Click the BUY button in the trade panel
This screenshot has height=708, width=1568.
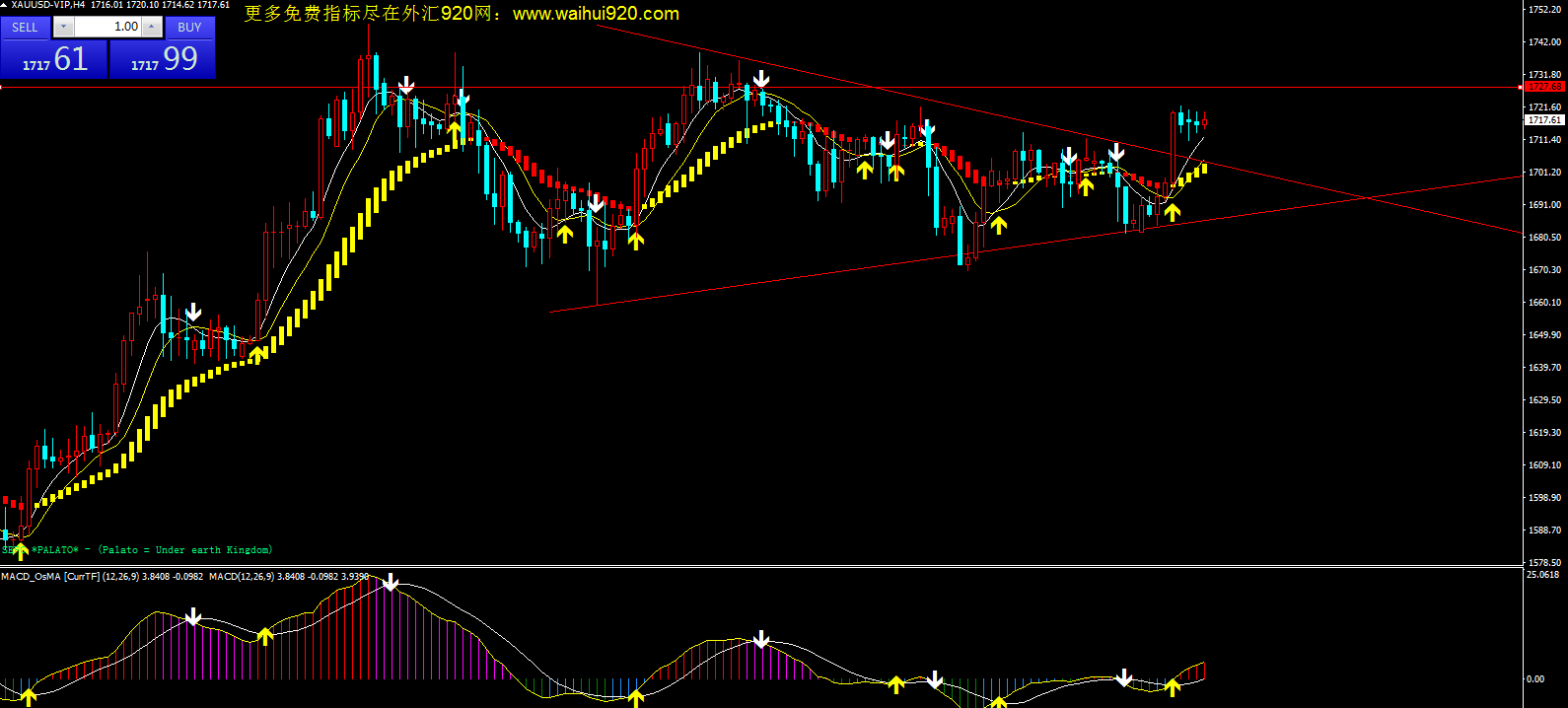point(189,27)
